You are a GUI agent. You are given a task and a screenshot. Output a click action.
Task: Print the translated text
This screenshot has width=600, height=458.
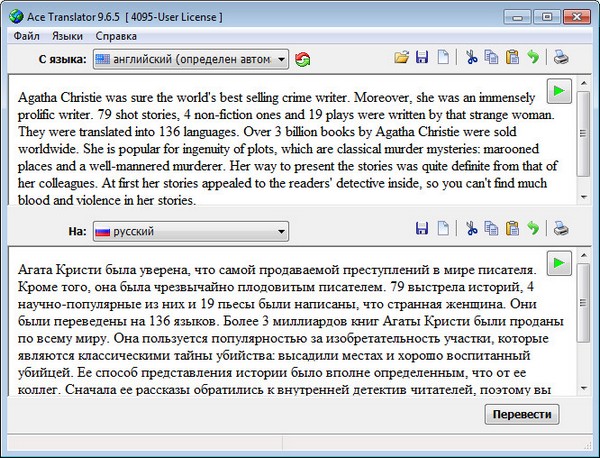pos(562,230)
